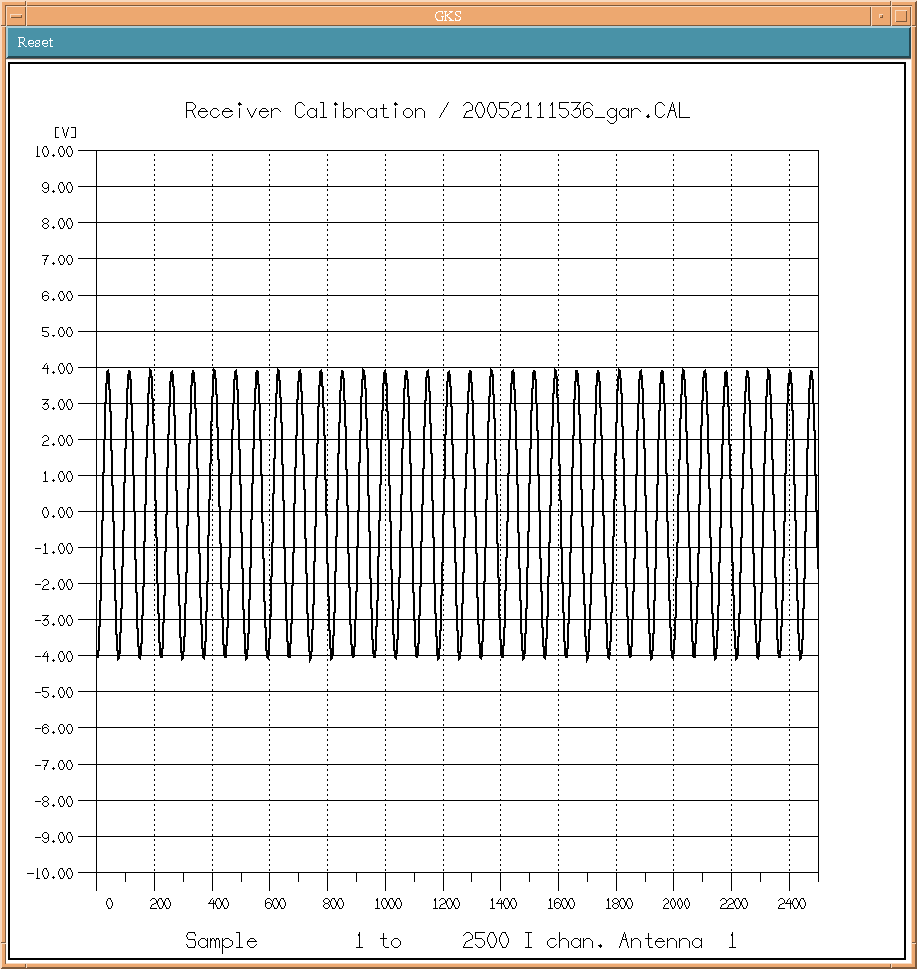Image resolution: width=917 pixels, height=969 pixels.
Task: Open the window menu button in the title bar
Action: coord(16,16)
